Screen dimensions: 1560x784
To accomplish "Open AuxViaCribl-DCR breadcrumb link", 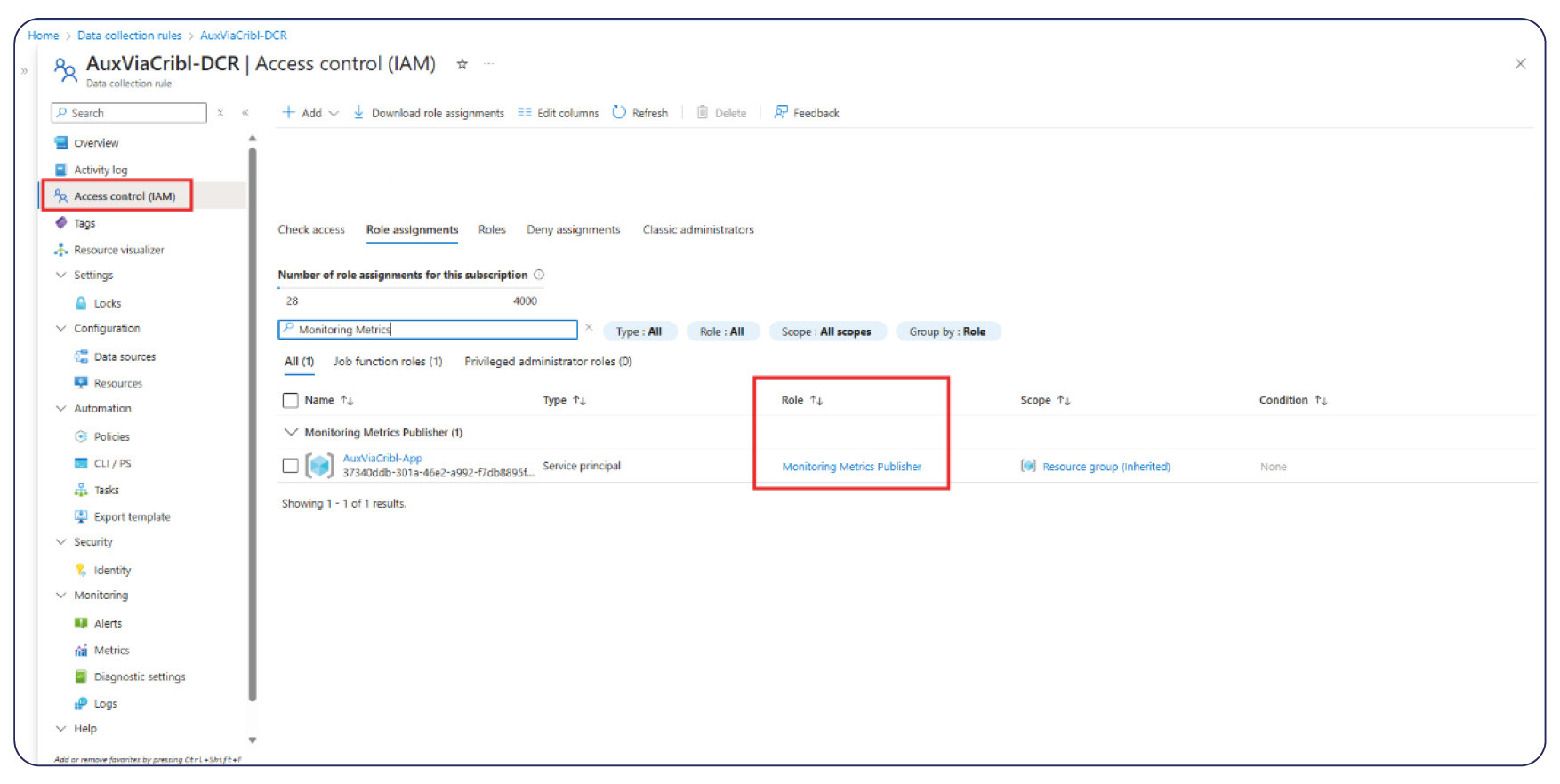I will click(x=244, y=36).
